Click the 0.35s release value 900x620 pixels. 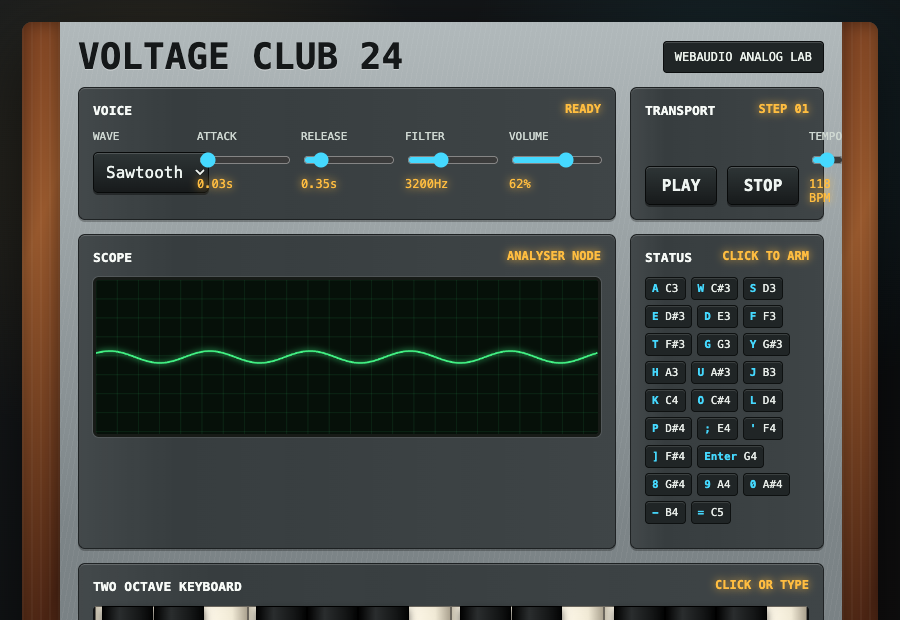click(319, 184)
